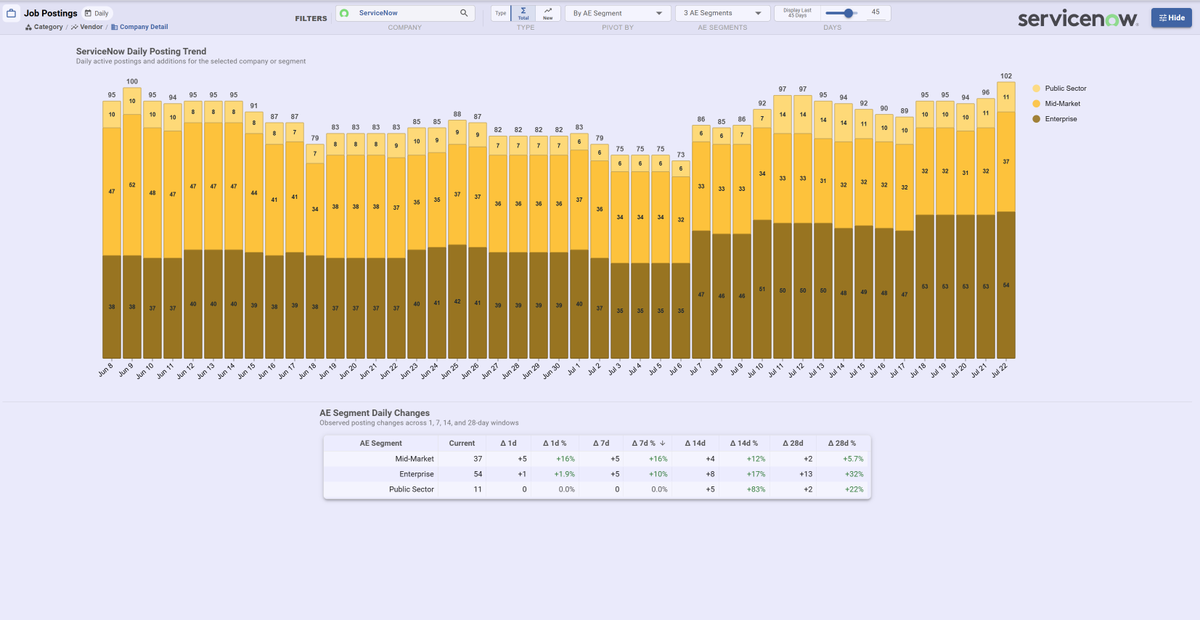
Task: Click the Jul 22 bar total 102
Action: point(1006,76)
